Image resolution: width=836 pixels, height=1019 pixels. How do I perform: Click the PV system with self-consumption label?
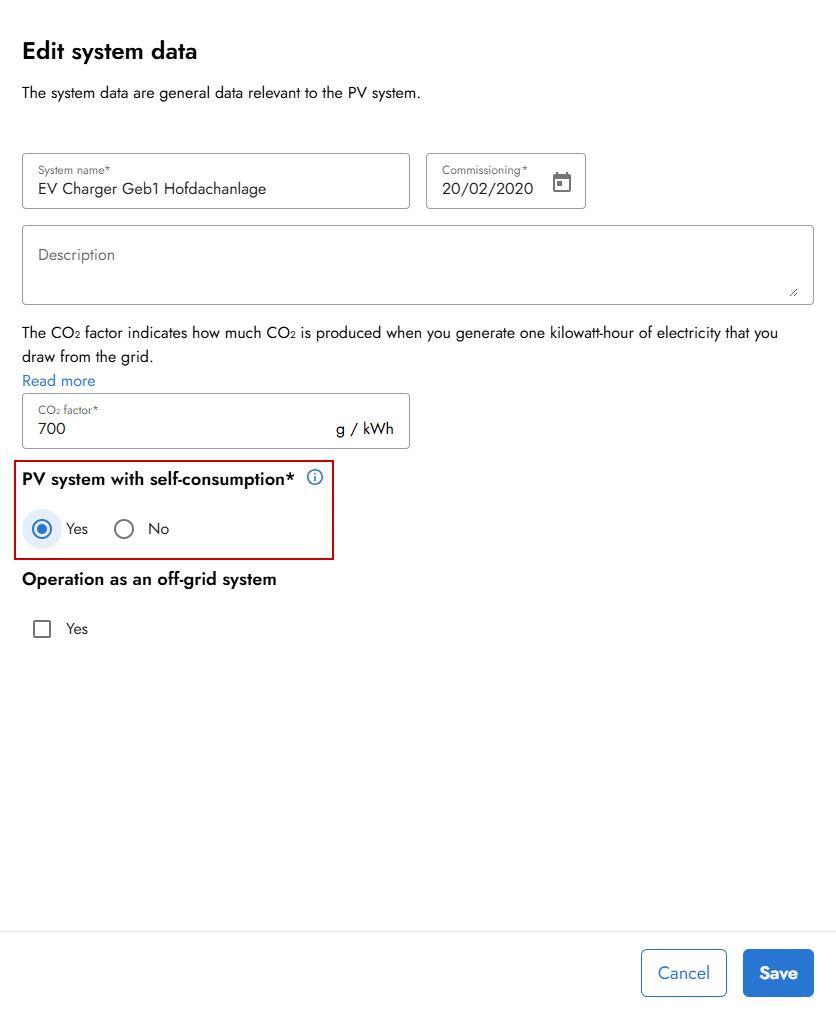coord(158,479)
